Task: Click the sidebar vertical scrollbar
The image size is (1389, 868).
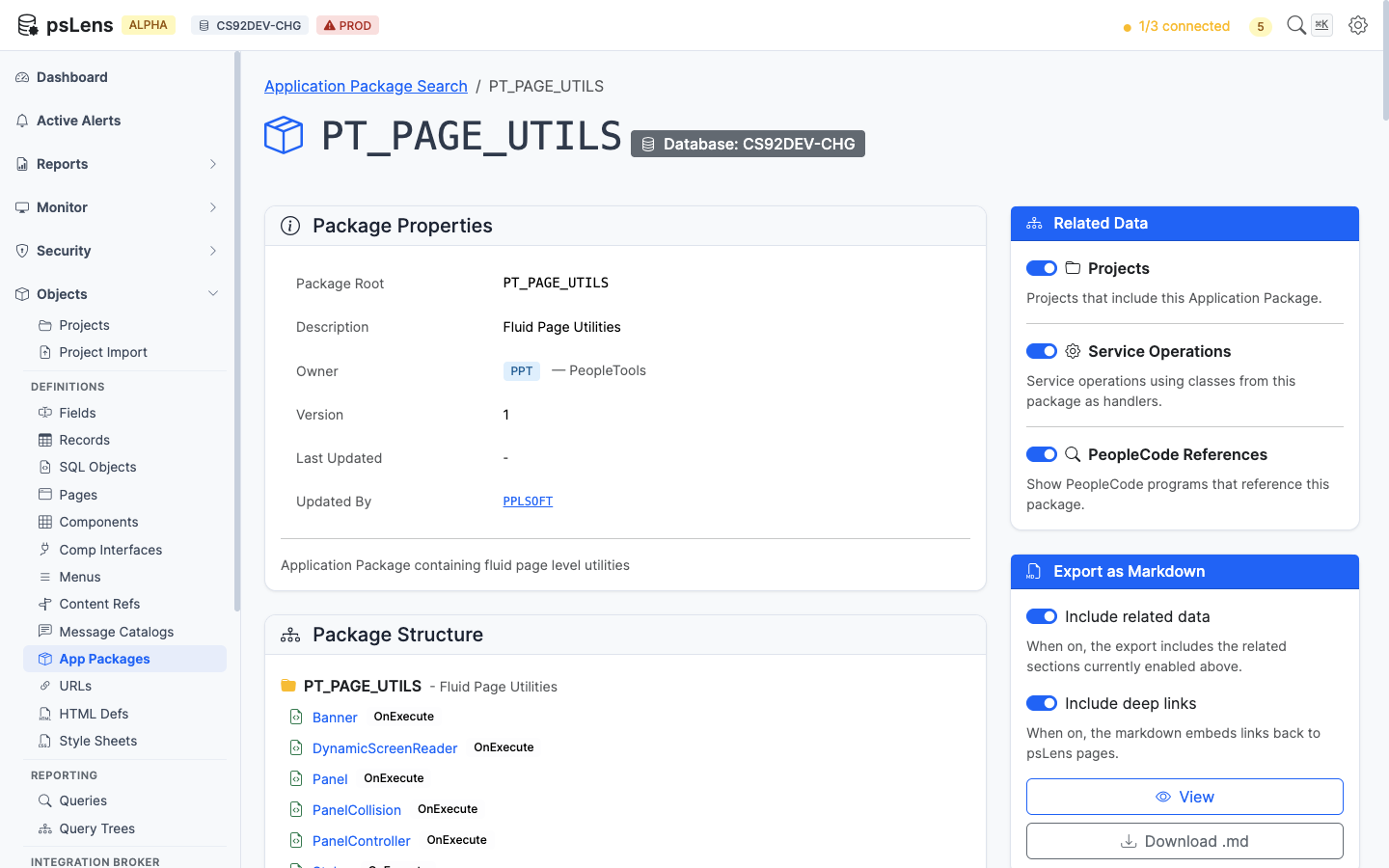Action: pos(237,331)
